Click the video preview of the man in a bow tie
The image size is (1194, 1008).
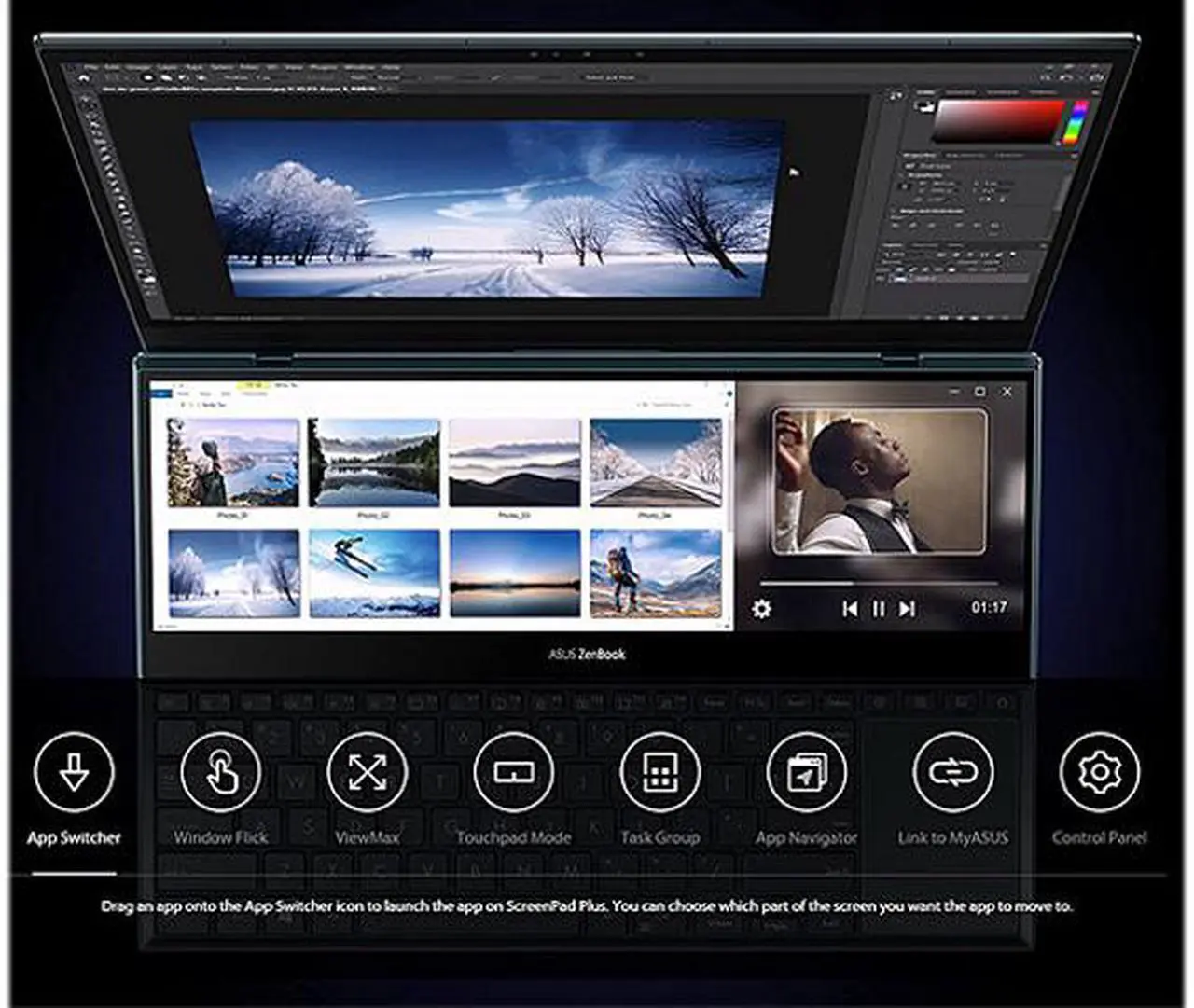click(879, 481)
